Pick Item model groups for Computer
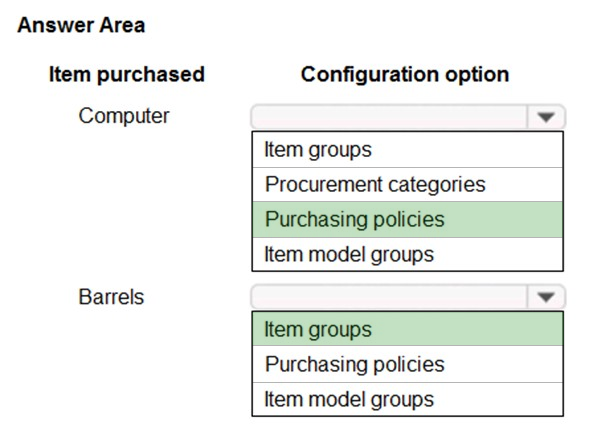This screenshot has width=597, height=444. tap(407, 254)
